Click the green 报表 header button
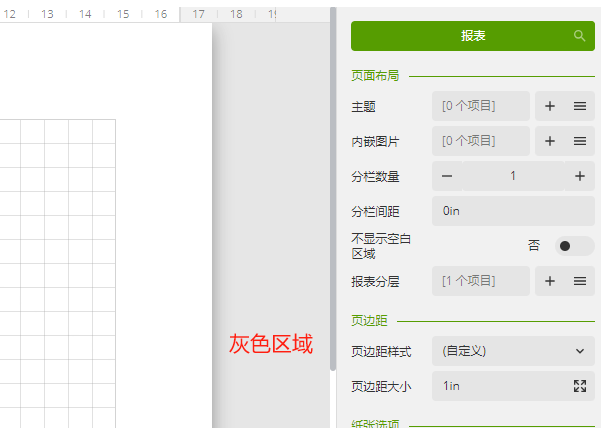601x428 pixels. [472, 36]
